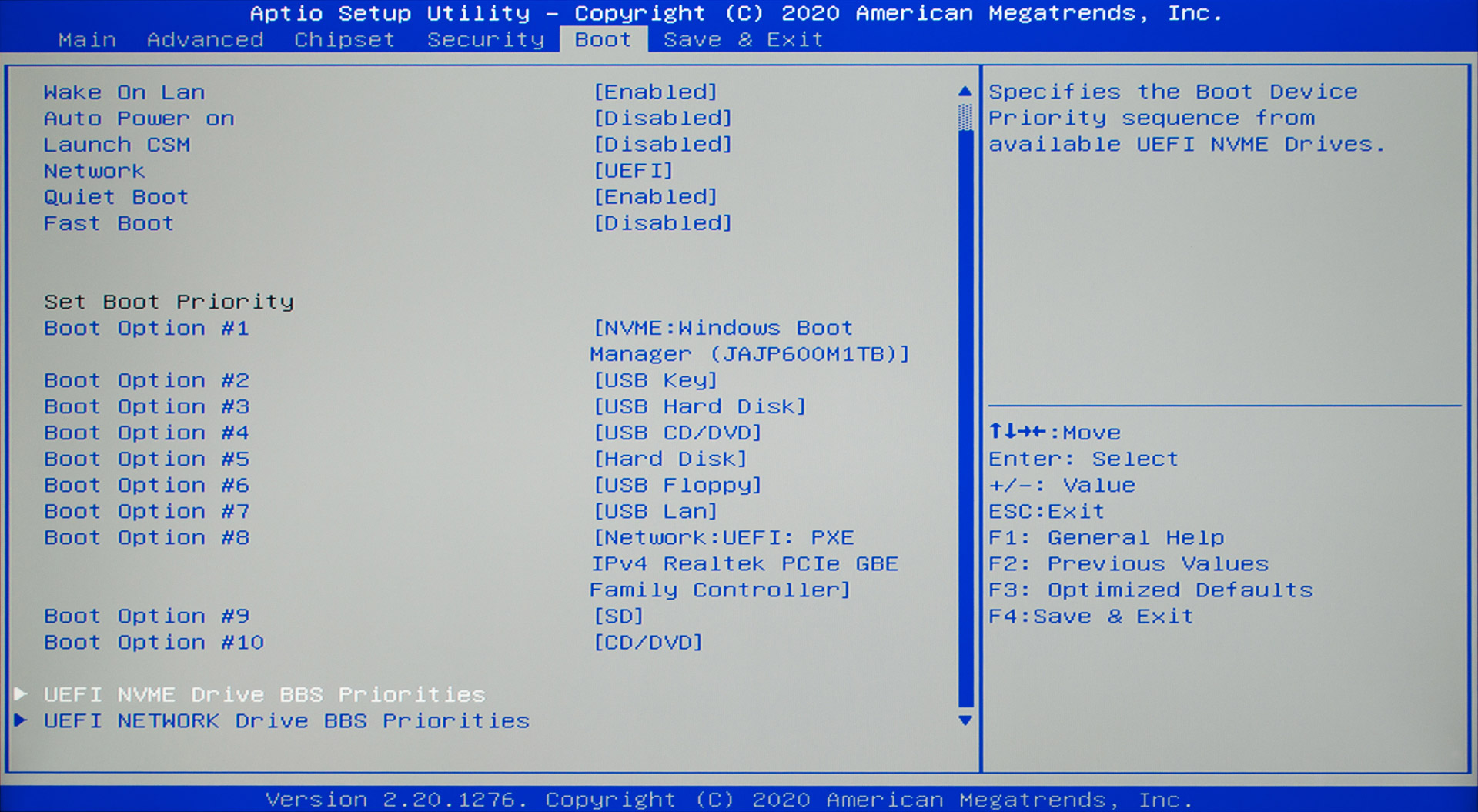Screen dimensions: 1478x812
Task: Open Boot Option #5 Hard Disk value
Action: [x=670, y=459]
